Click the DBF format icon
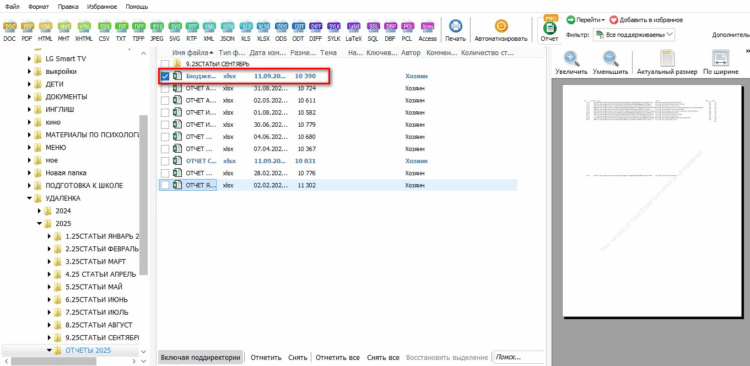The height and width of the screenshot is (366, 750). pos(391,31)
